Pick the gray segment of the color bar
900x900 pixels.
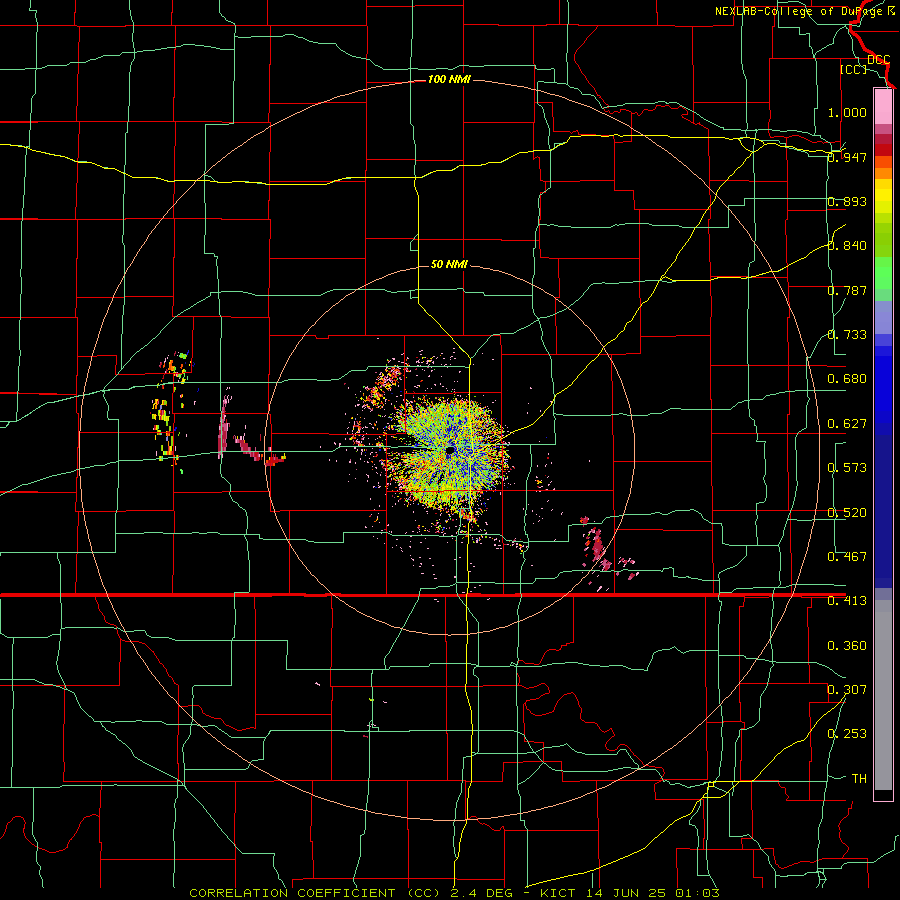883,695
